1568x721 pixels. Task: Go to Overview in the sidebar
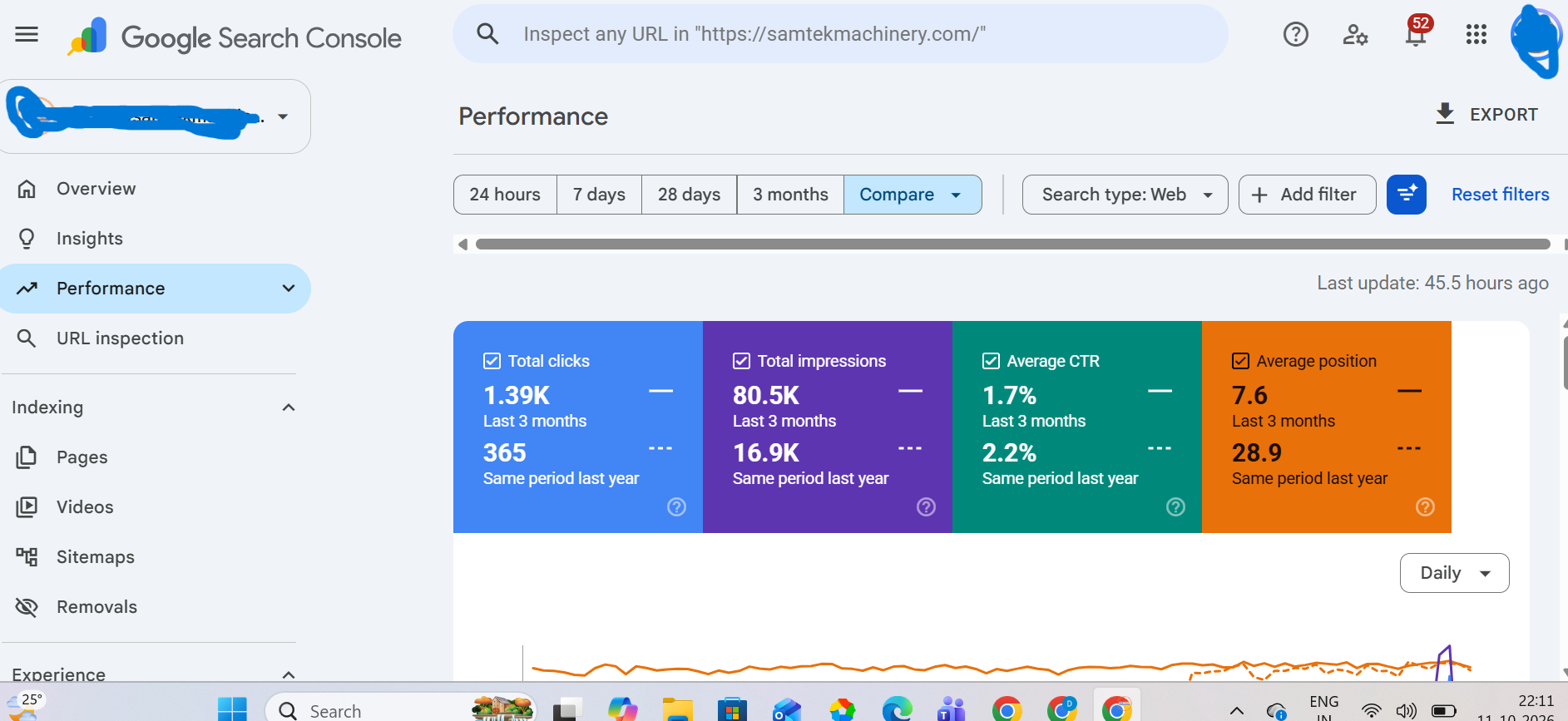(x=155, y=189)
